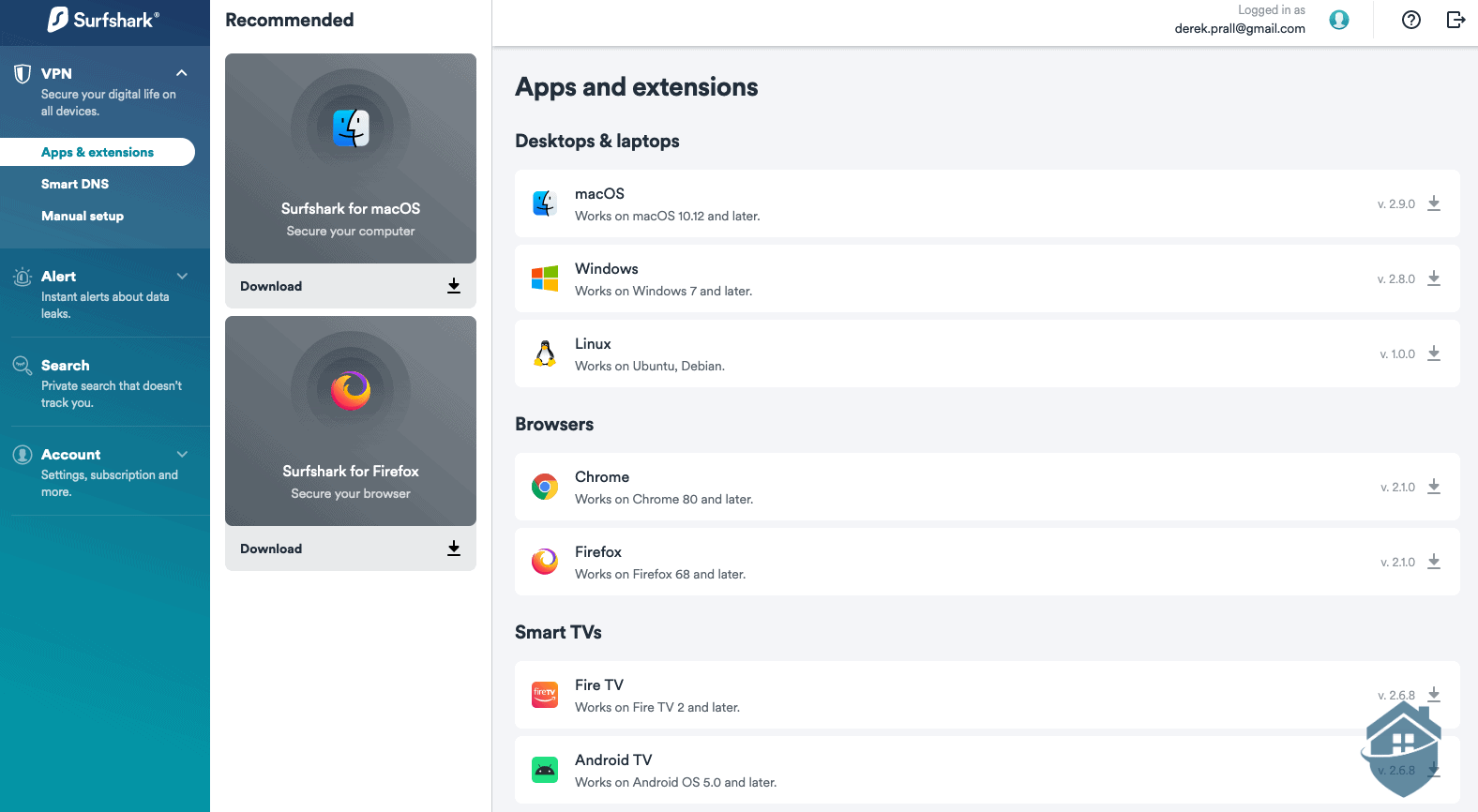Expand the Account section chevron

point(182,454)
